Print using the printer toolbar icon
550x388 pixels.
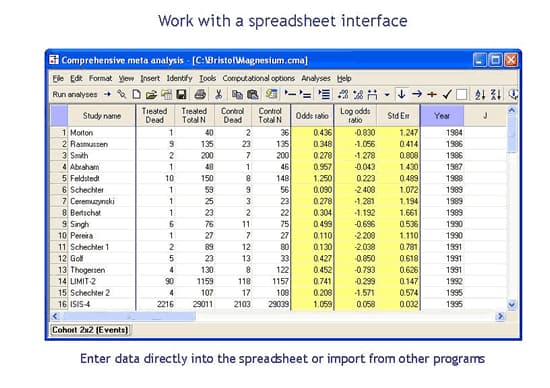[200, 94]
